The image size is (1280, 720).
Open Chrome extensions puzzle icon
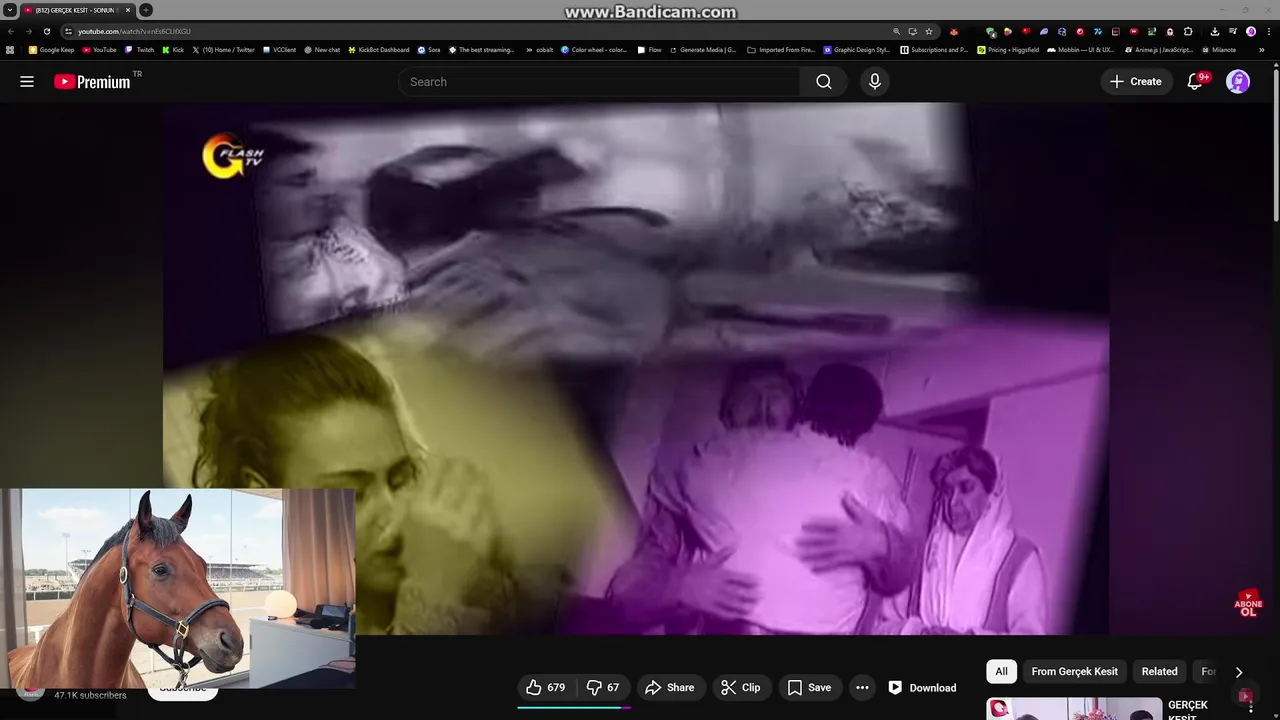pos(1188,31)
